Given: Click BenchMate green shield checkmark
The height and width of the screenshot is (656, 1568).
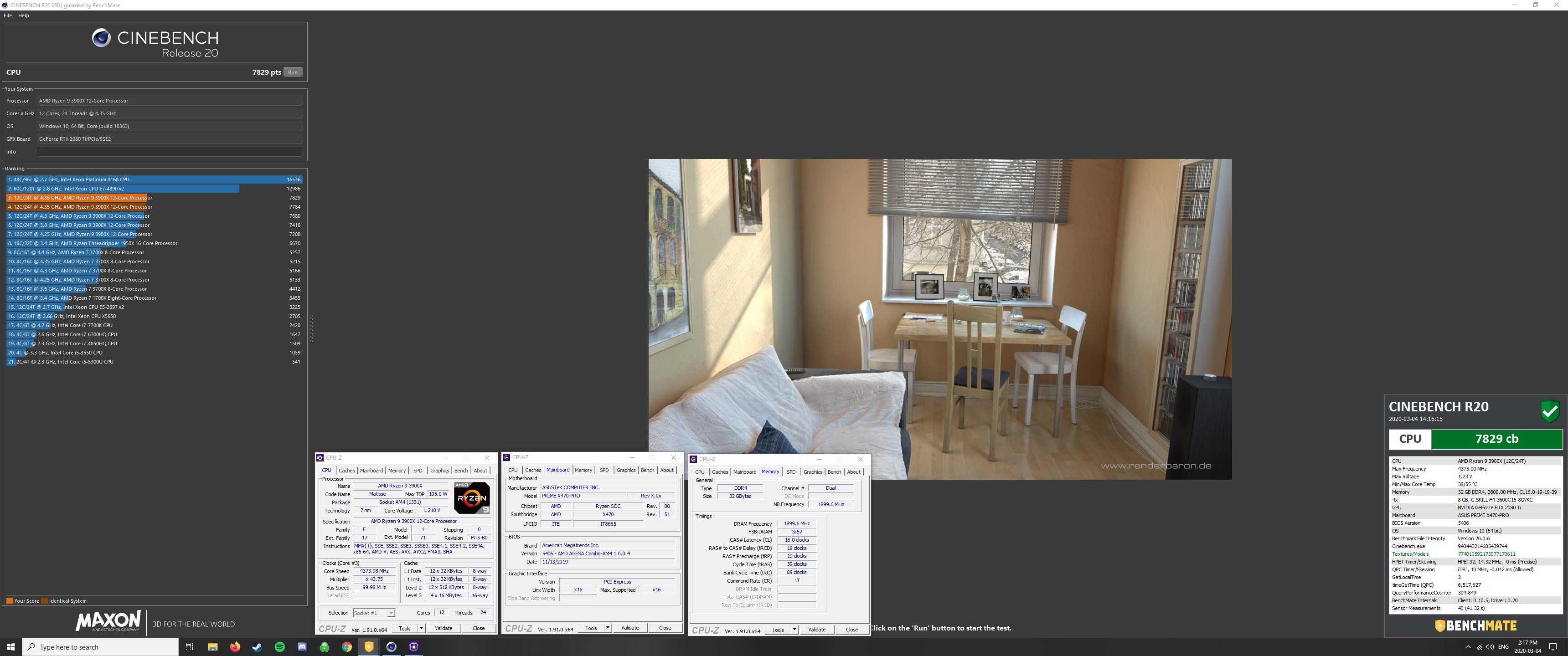Looking at the screenshot, I should tap(1550, 411).
